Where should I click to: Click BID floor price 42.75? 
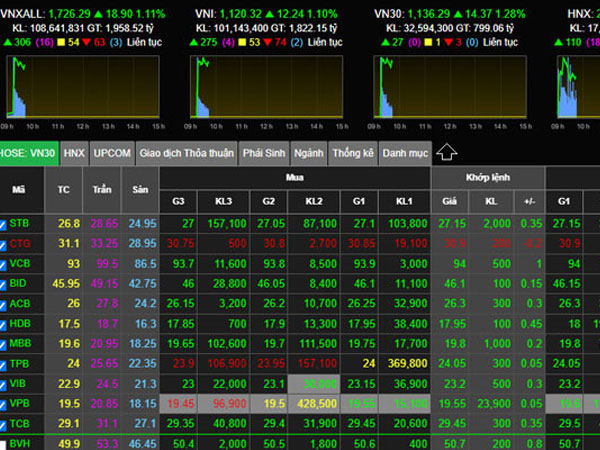pyautogui.click(x=143, y=284)
